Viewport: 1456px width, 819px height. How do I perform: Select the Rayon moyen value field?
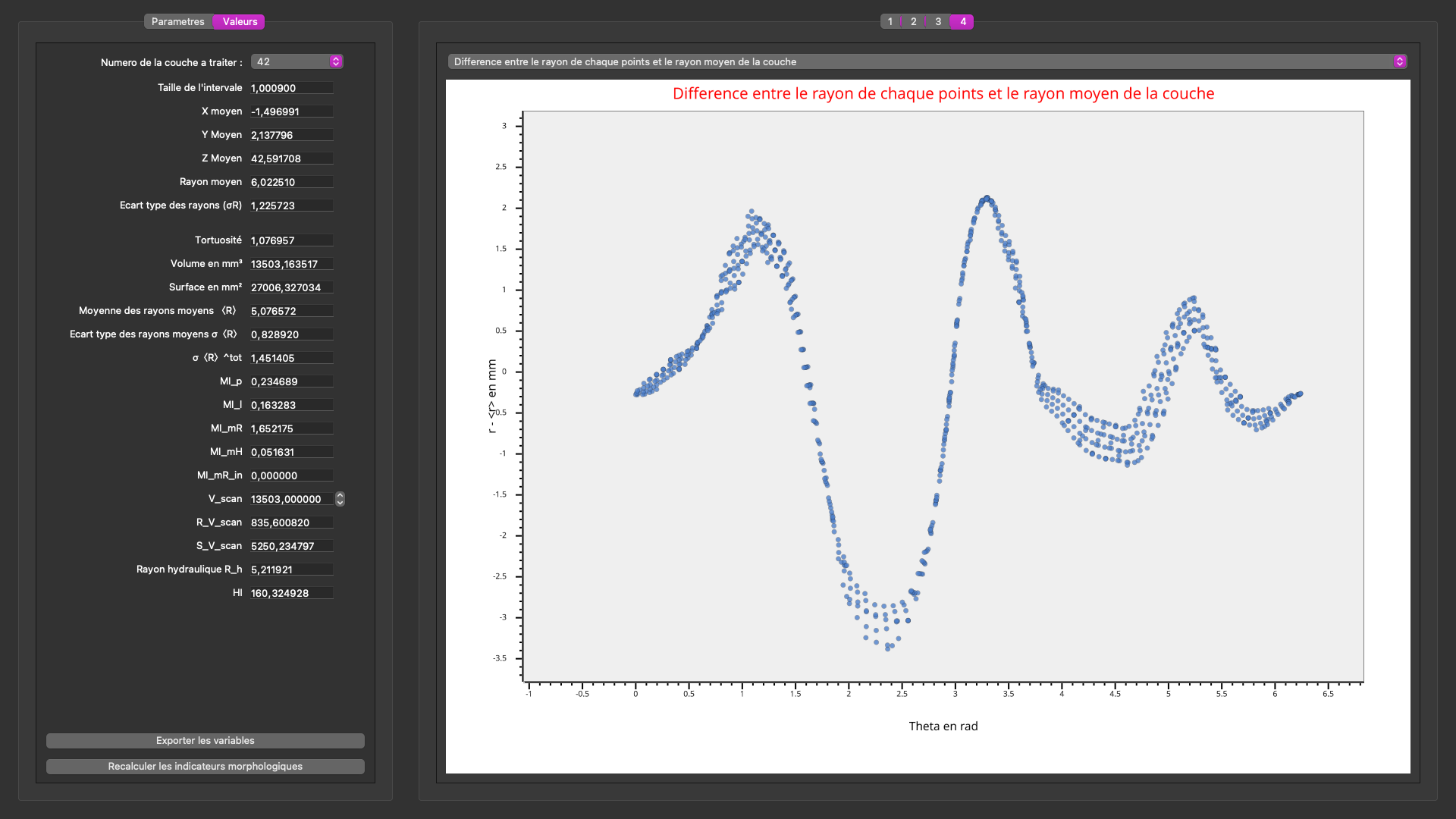click(x=290, y=182)
